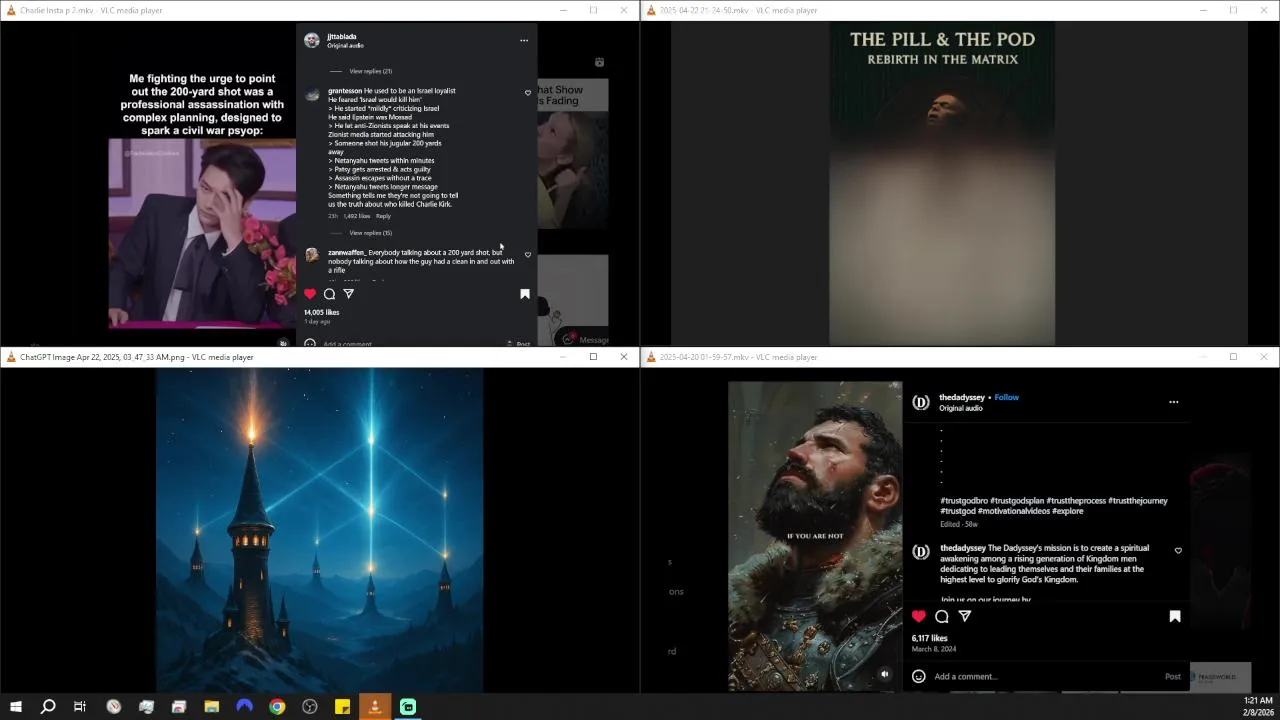
Task: Click the Pill & the Pod video area
Action: (x=942, y=183)
